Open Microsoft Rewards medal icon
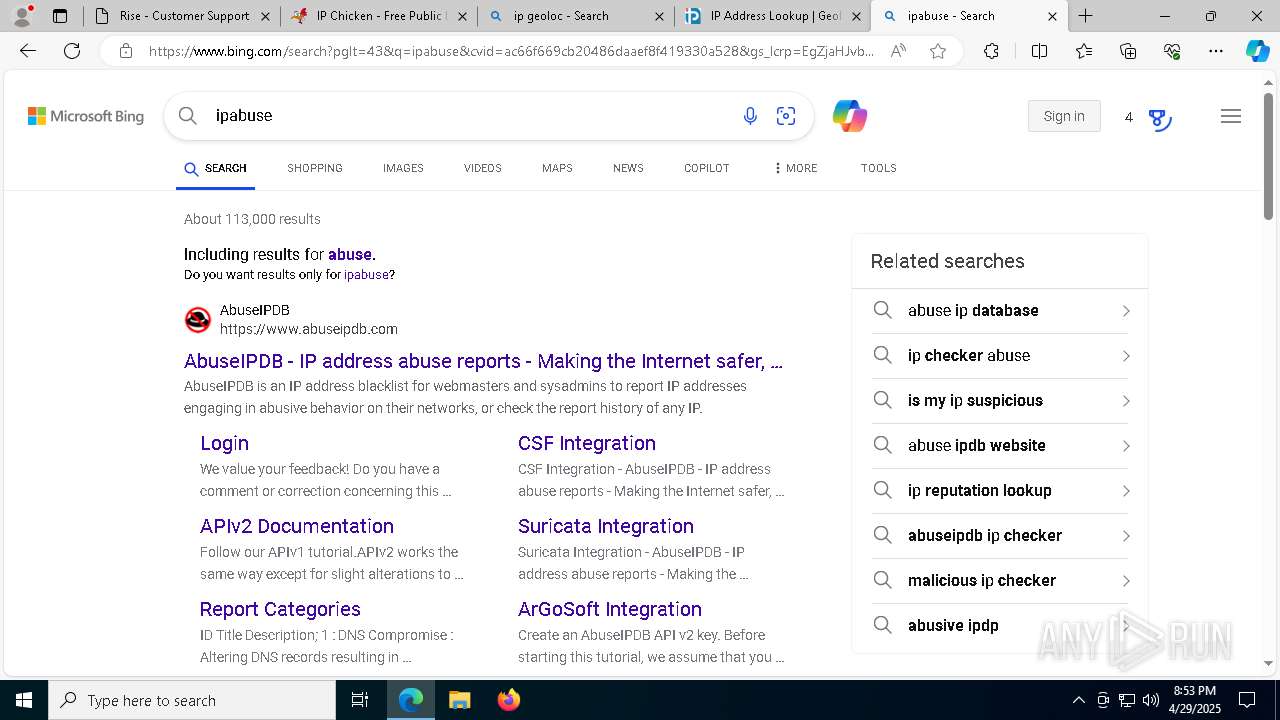 (1159, 119)
